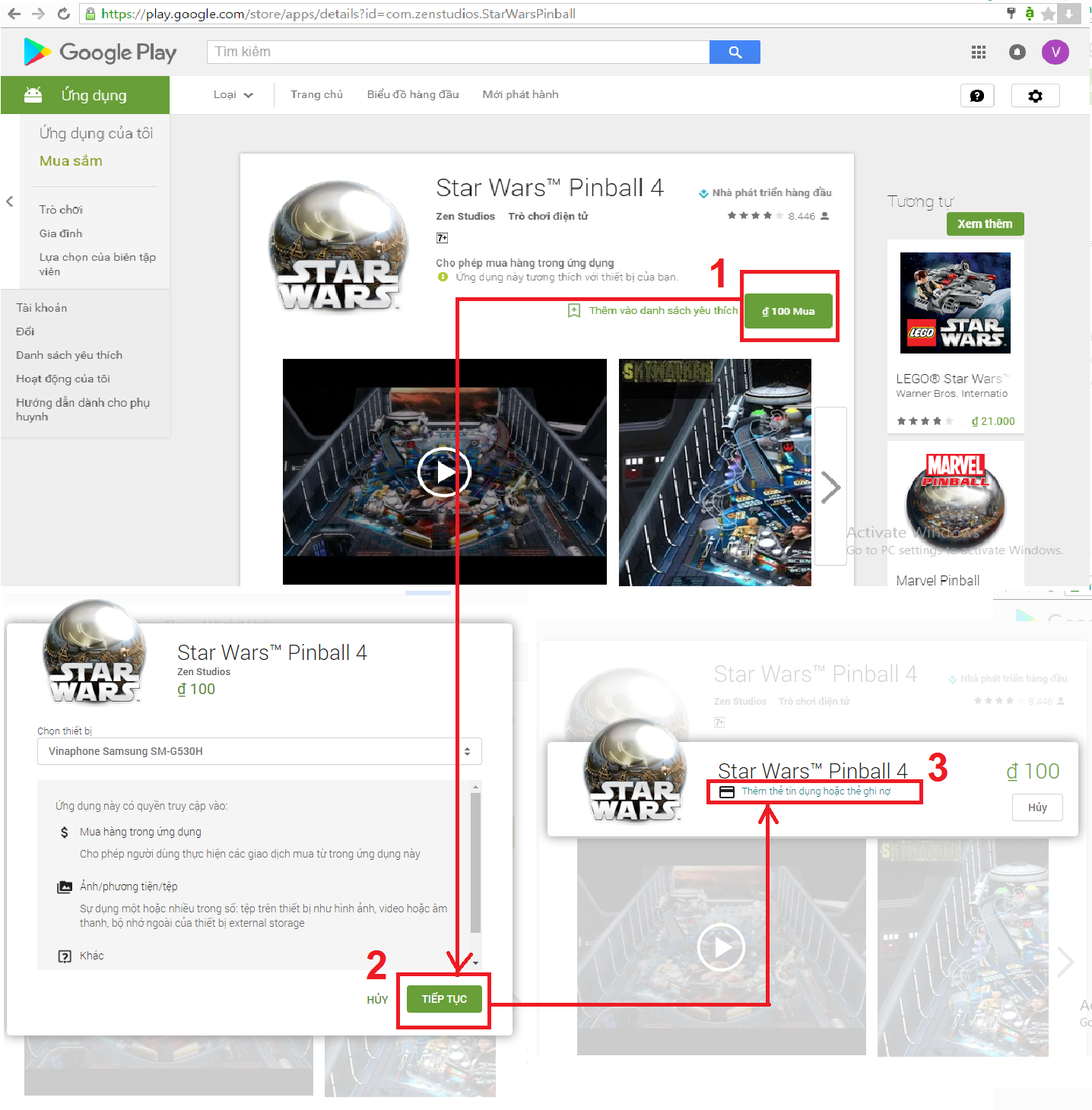The height and width of the screenshot is (1110, 1092).
Task: Click the browser back arrow
Action: [x=14, y=14]
